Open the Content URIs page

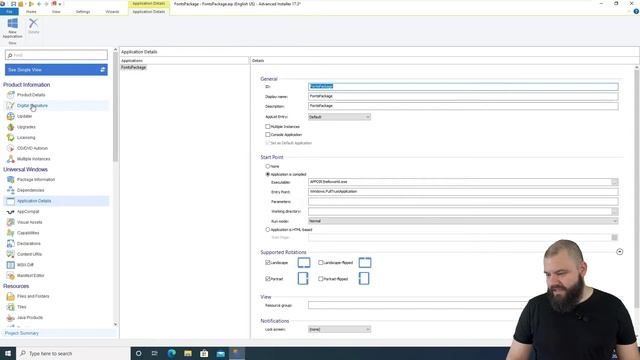click(29, 254)
